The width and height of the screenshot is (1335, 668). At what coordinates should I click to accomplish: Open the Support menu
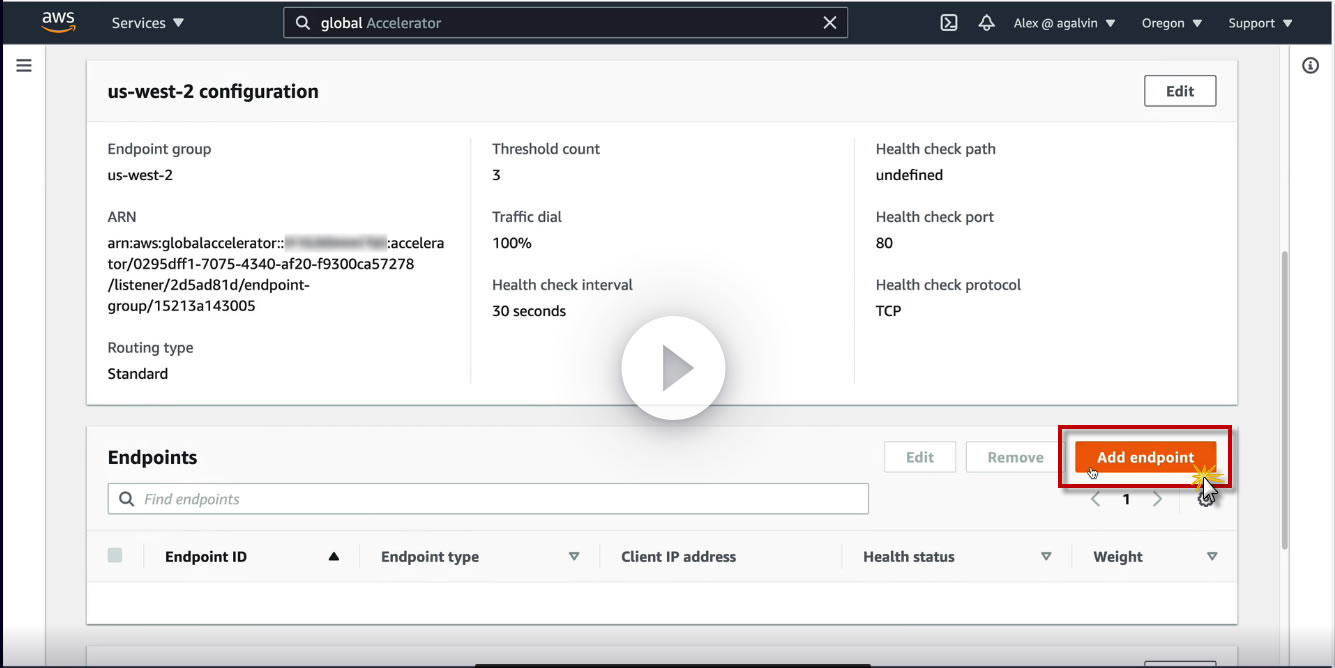pos(1260,23)
